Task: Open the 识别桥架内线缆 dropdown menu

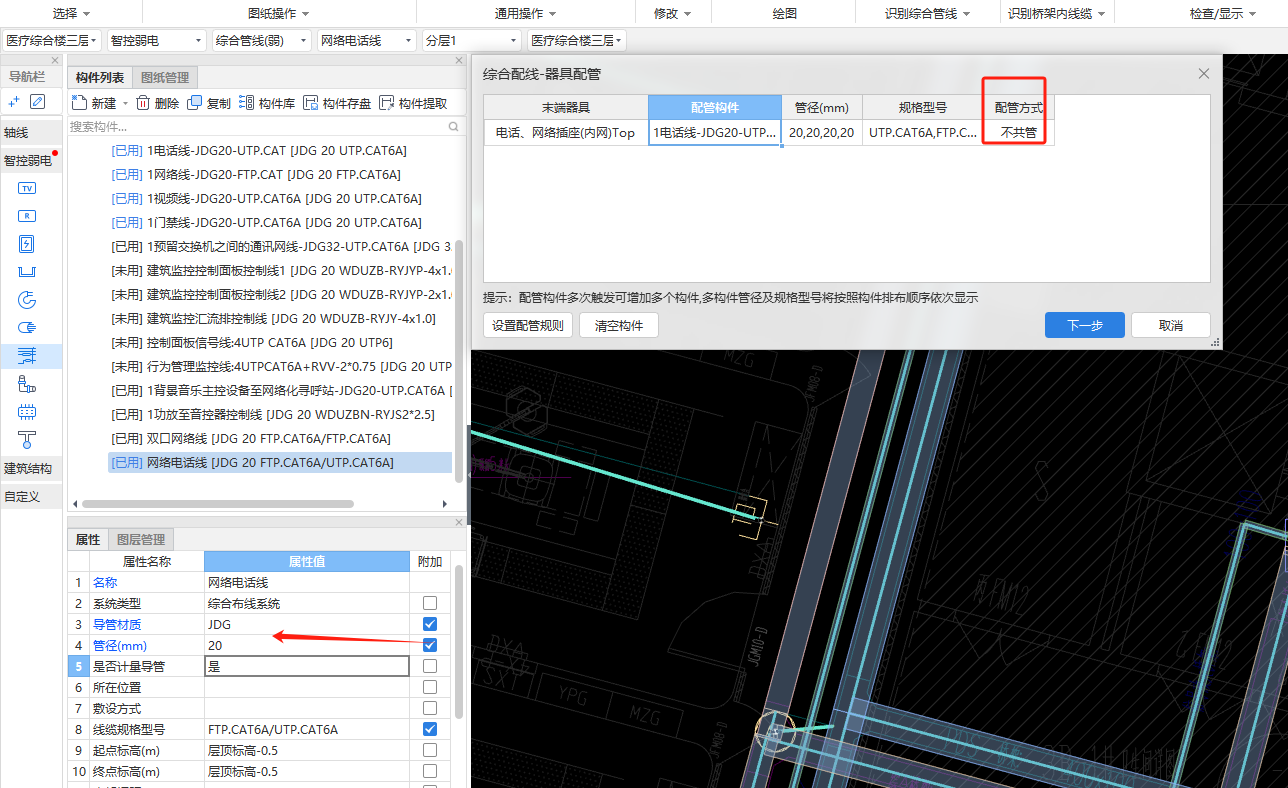Action: (x=1058, y=13)
